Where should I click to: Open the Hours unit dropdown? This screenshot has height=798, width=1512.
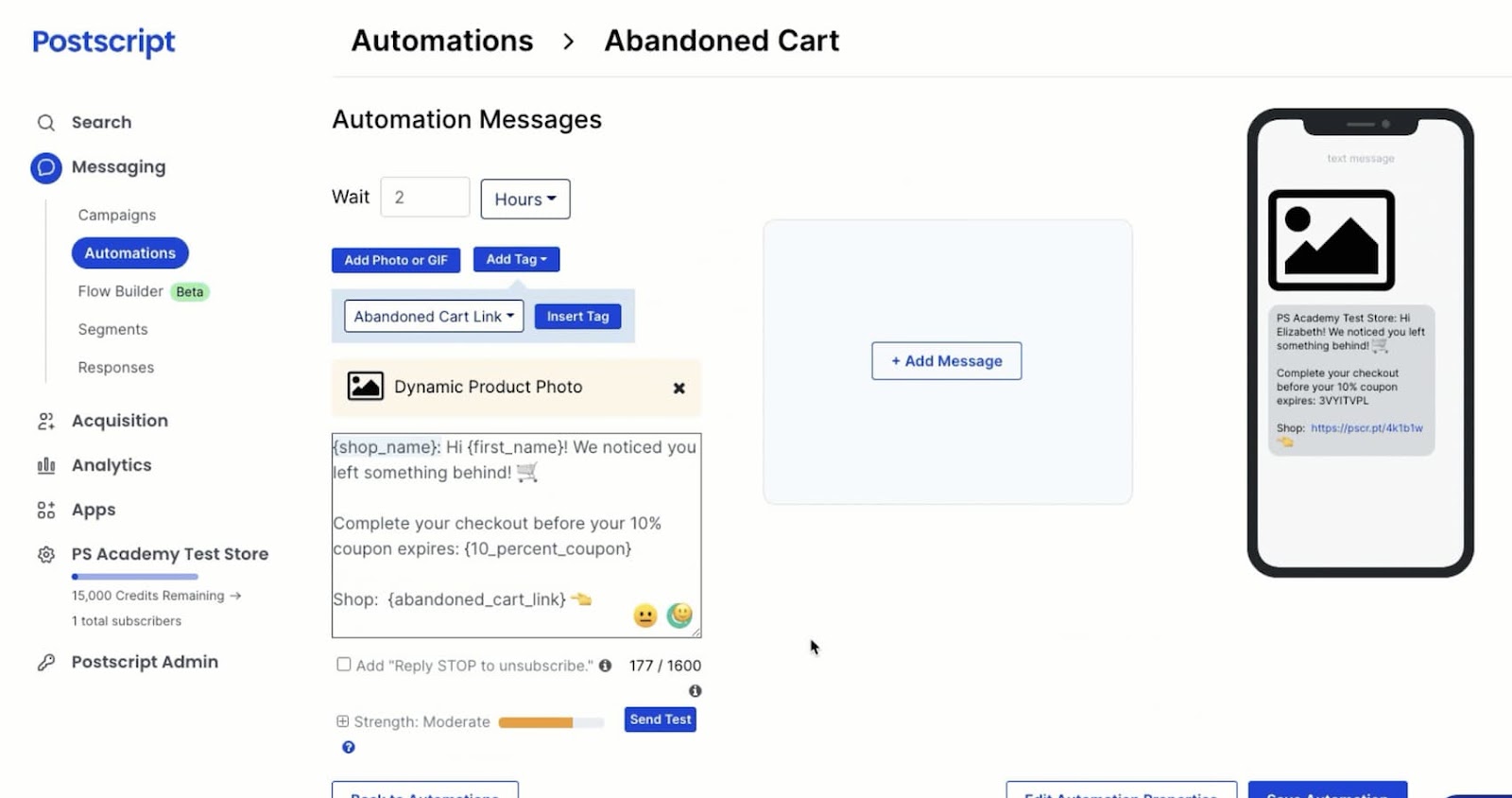tap(525, 199)
